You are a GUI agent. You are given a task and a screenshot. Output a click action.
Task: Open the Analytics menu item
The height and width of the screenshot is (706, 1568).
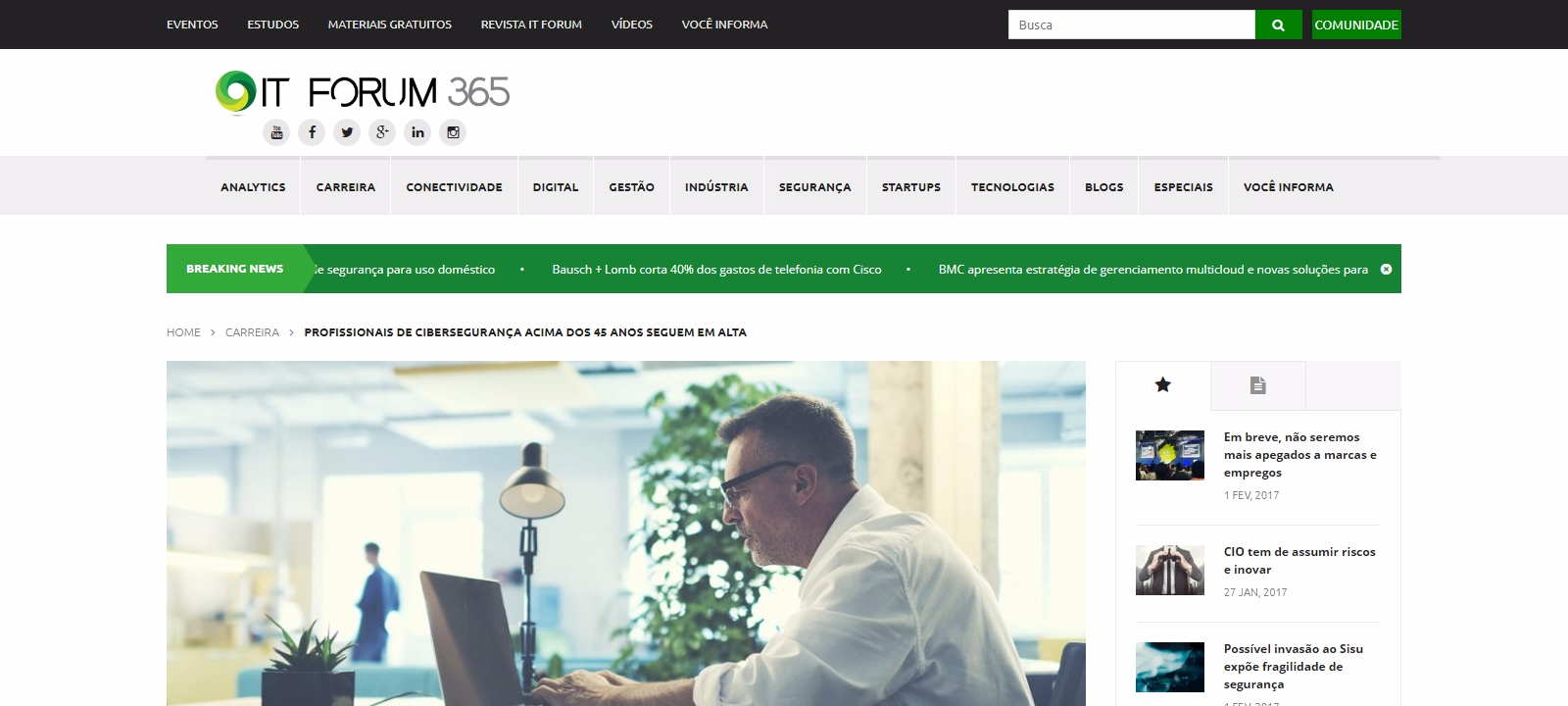point(253,187)
